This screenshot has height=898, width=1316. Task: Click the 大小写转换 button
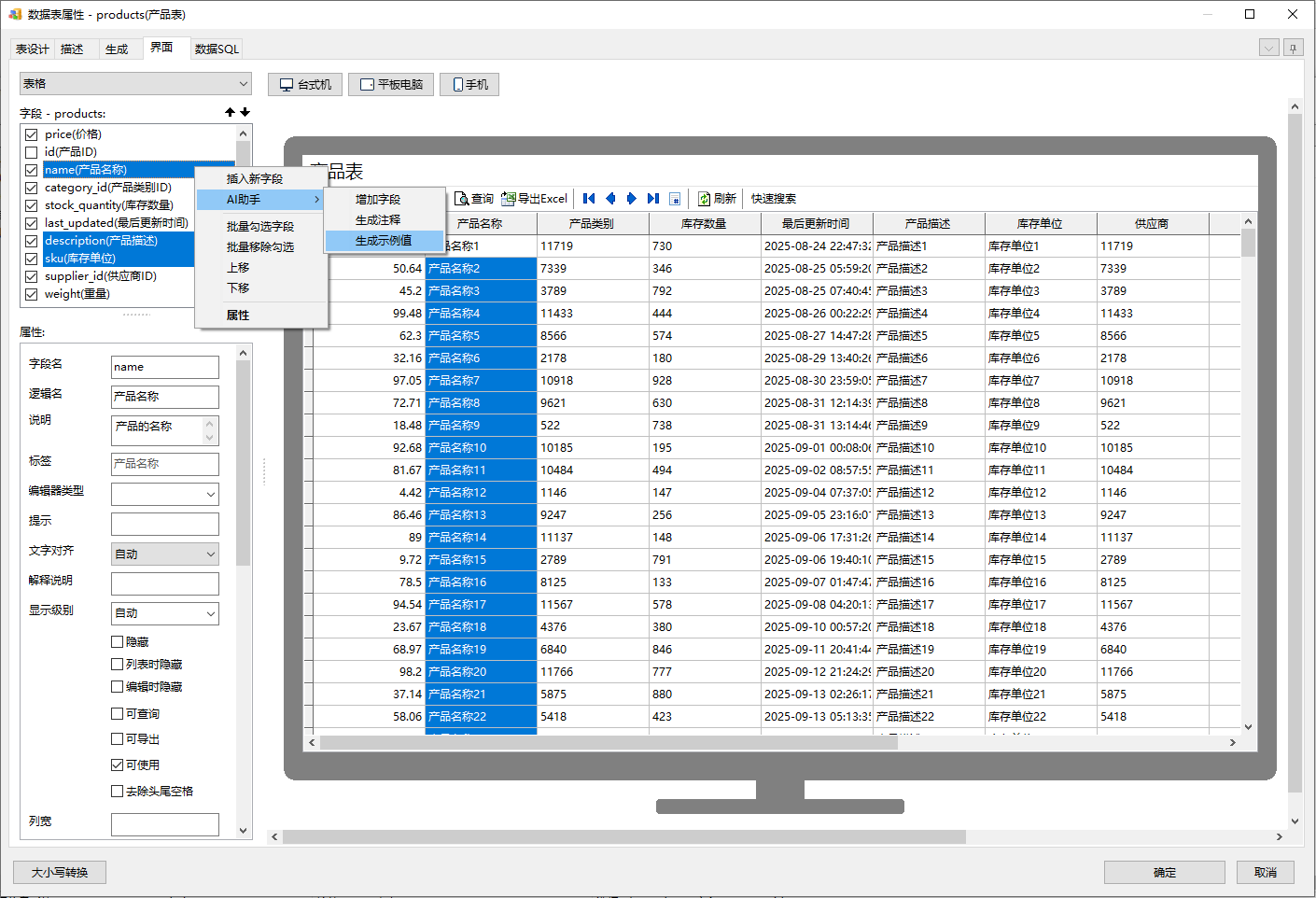(60, 873)
